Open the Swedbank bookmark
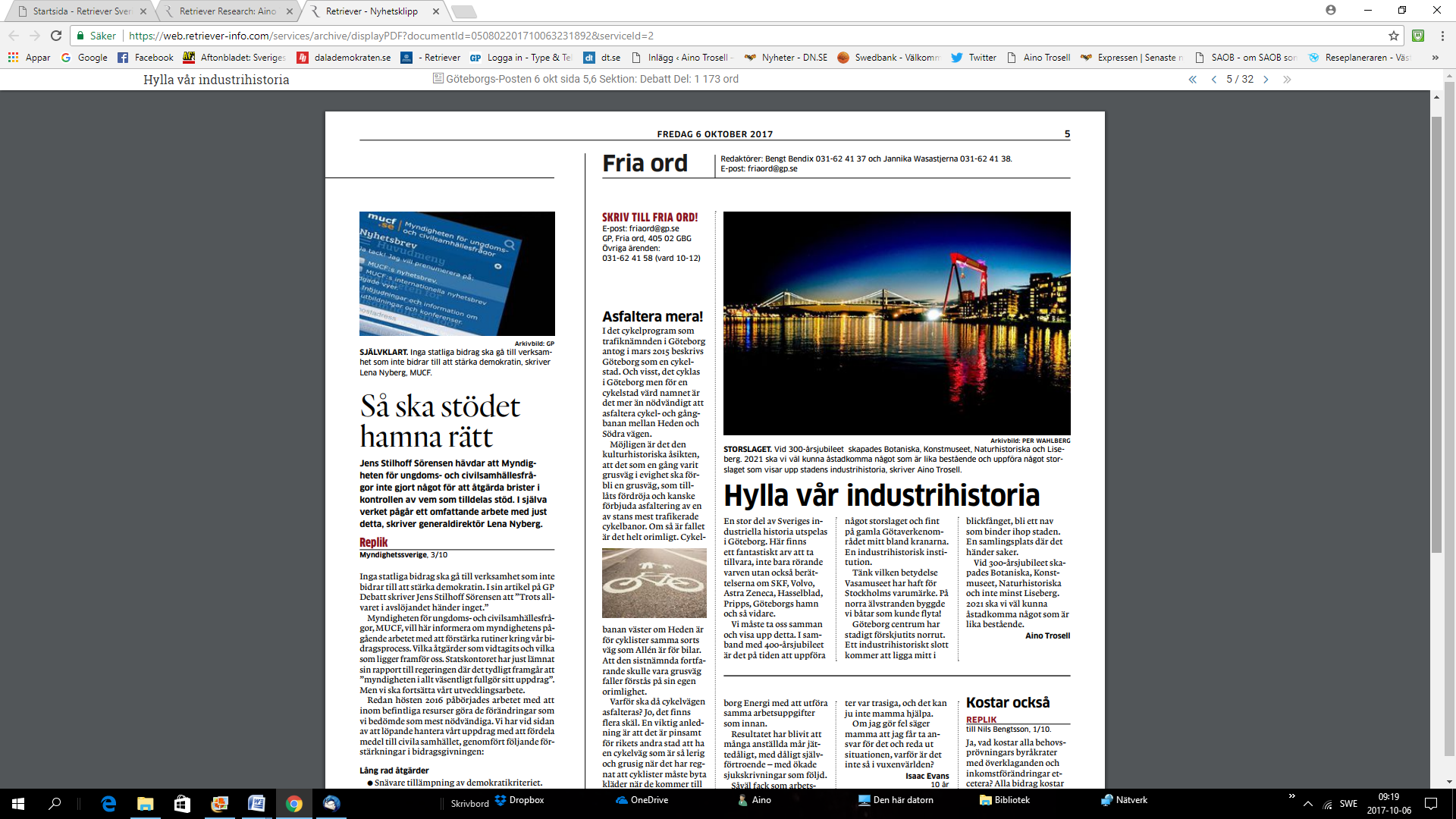1456x819 pixels. click(889, 58)
